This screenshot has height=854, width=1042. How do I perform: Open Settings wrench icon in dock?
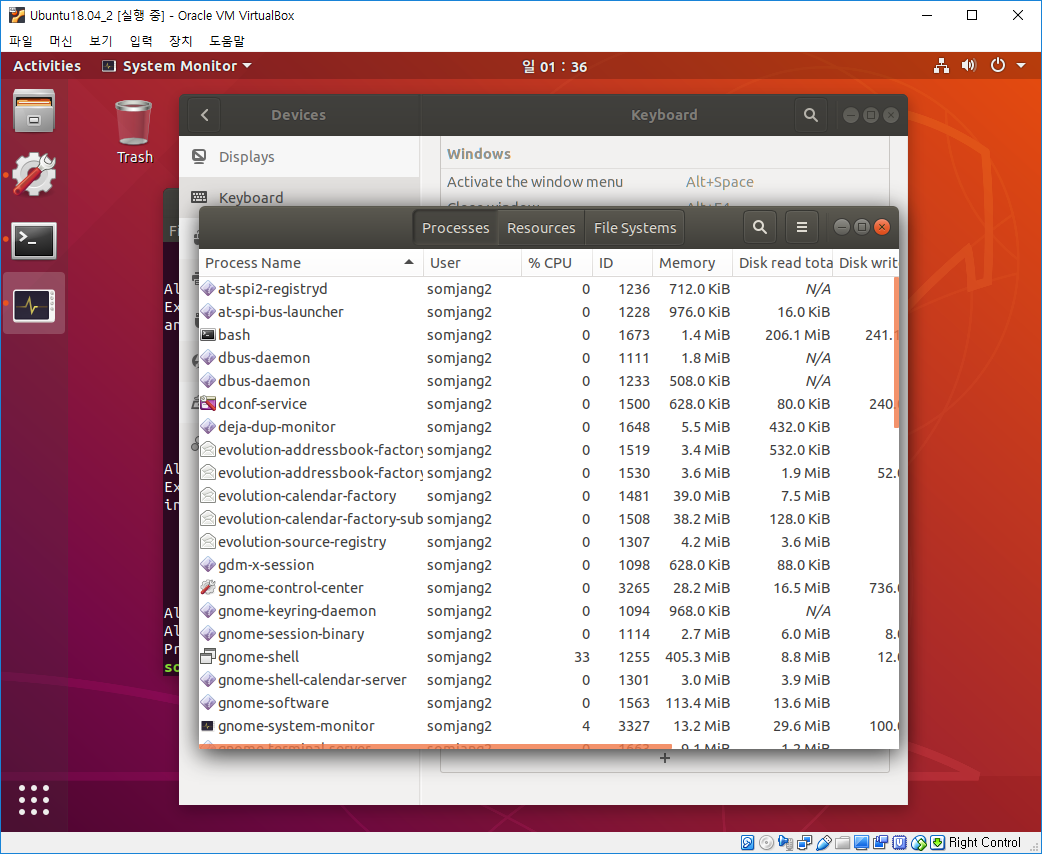click(34, 175)
